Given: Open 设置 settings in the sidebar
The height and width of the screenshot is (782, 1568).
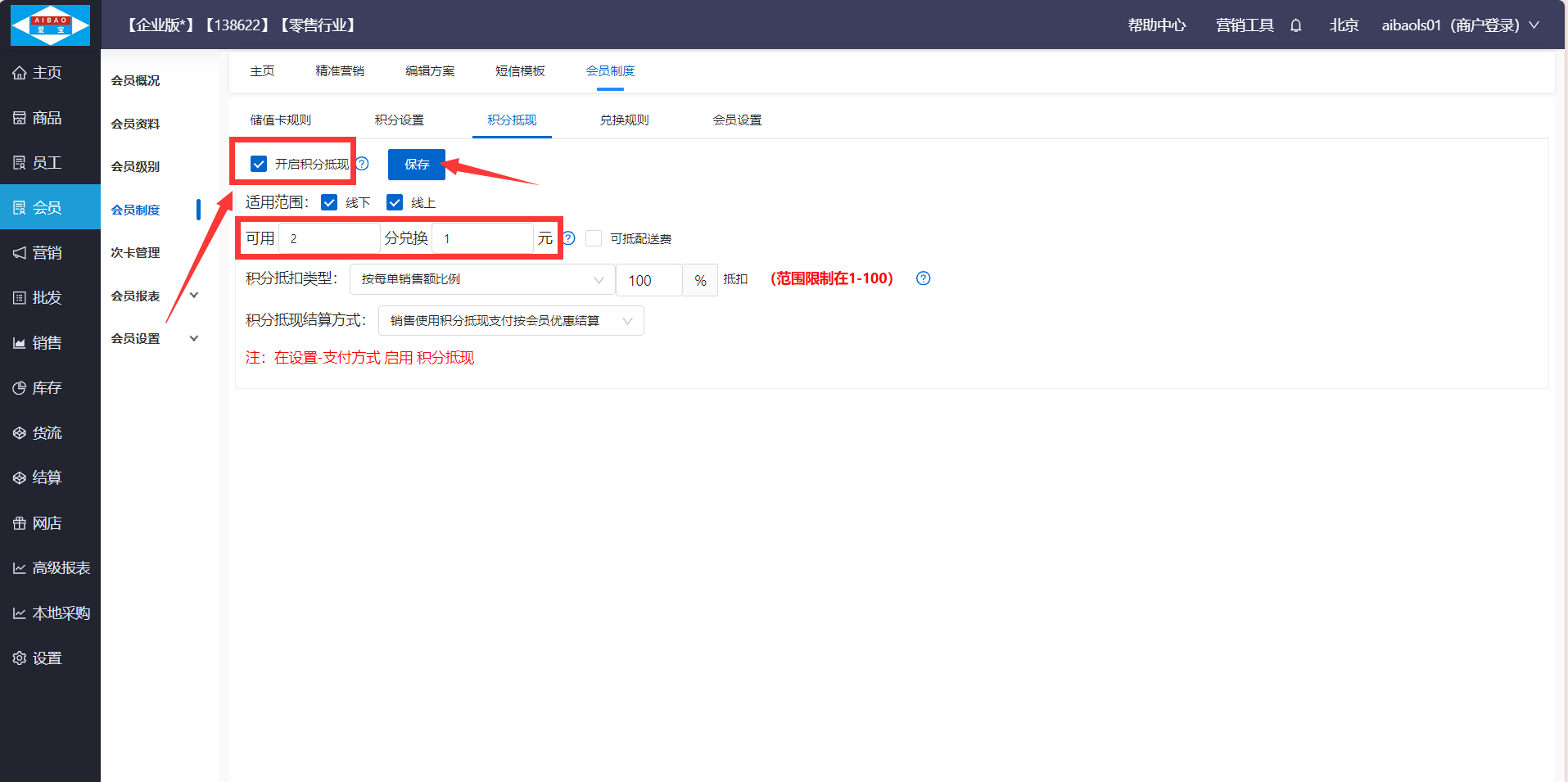Looking at the screenshot, I should (47, 658).
